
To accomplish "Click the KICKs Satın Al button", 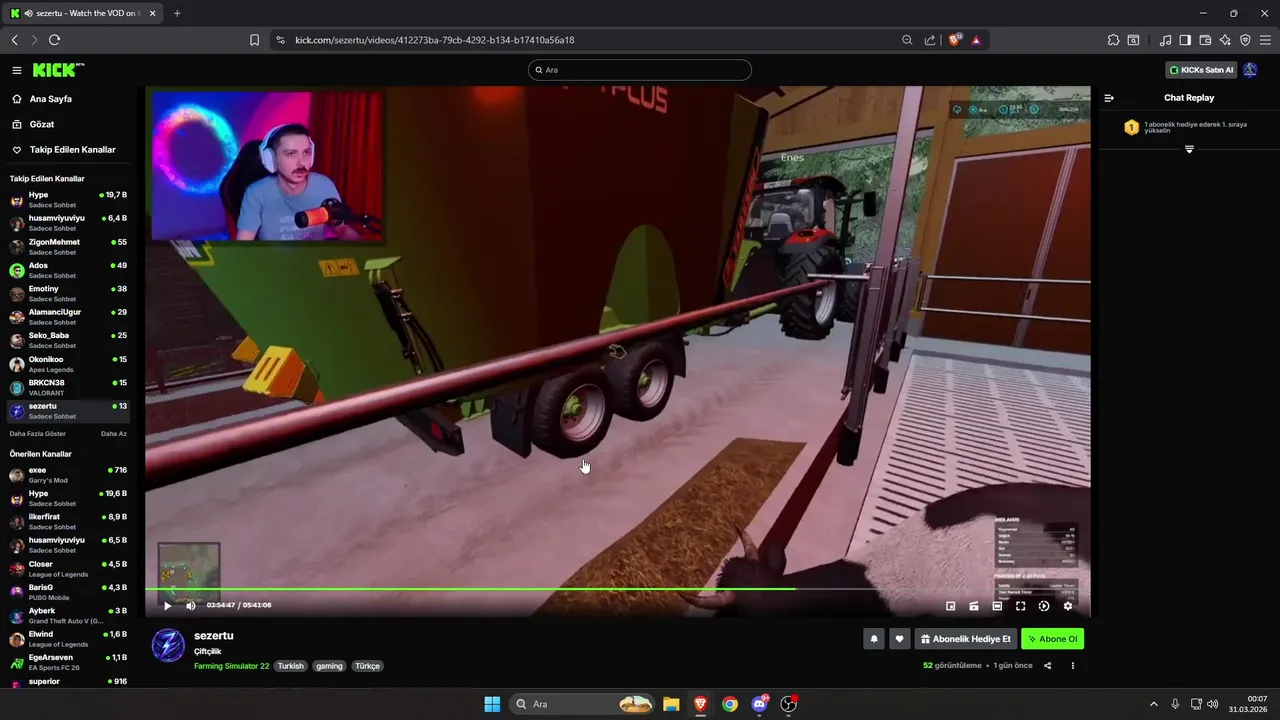I will coord(1202,70).
